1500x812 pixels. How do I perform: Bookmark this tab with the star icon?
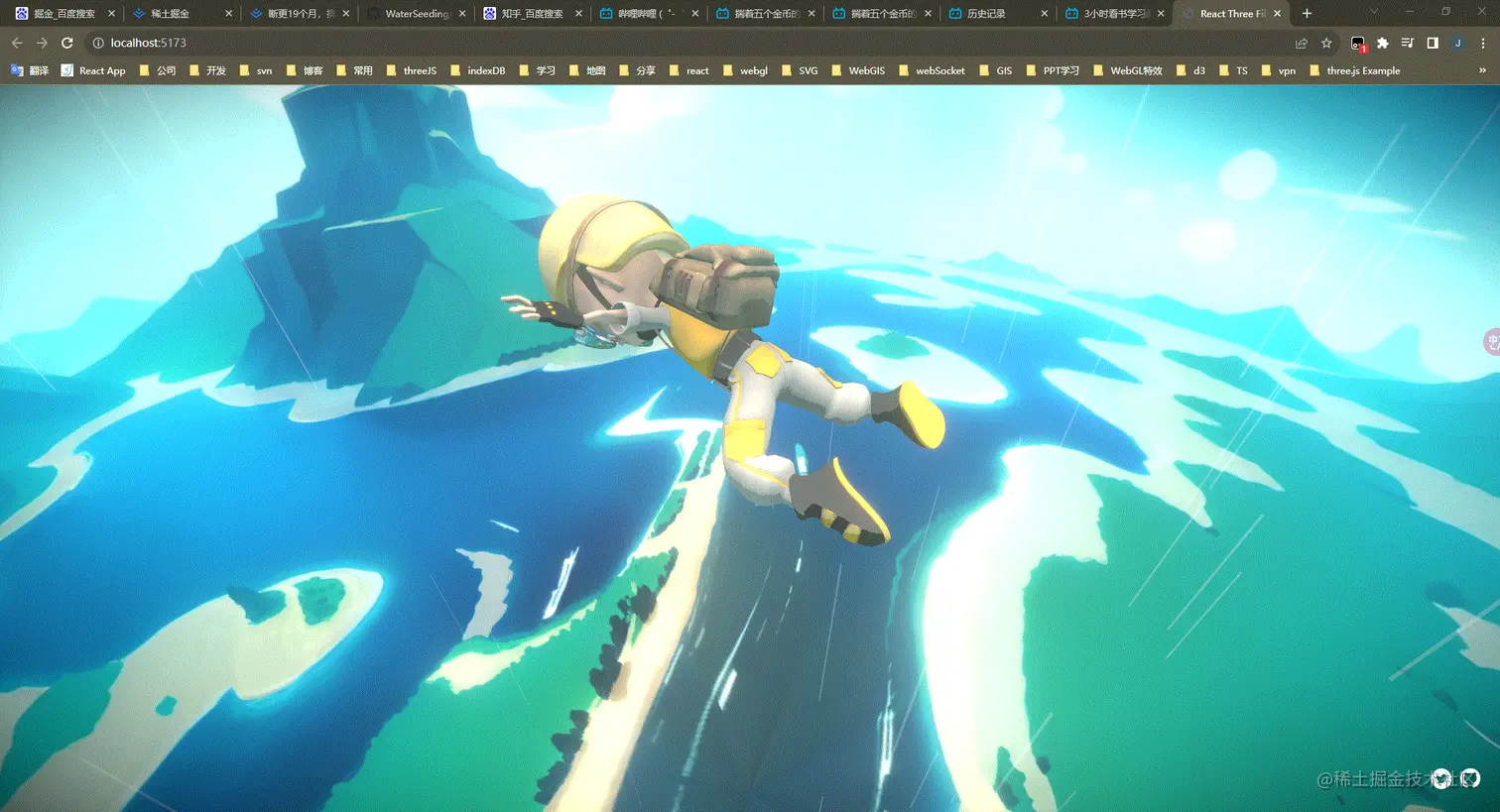[1326, 43]
